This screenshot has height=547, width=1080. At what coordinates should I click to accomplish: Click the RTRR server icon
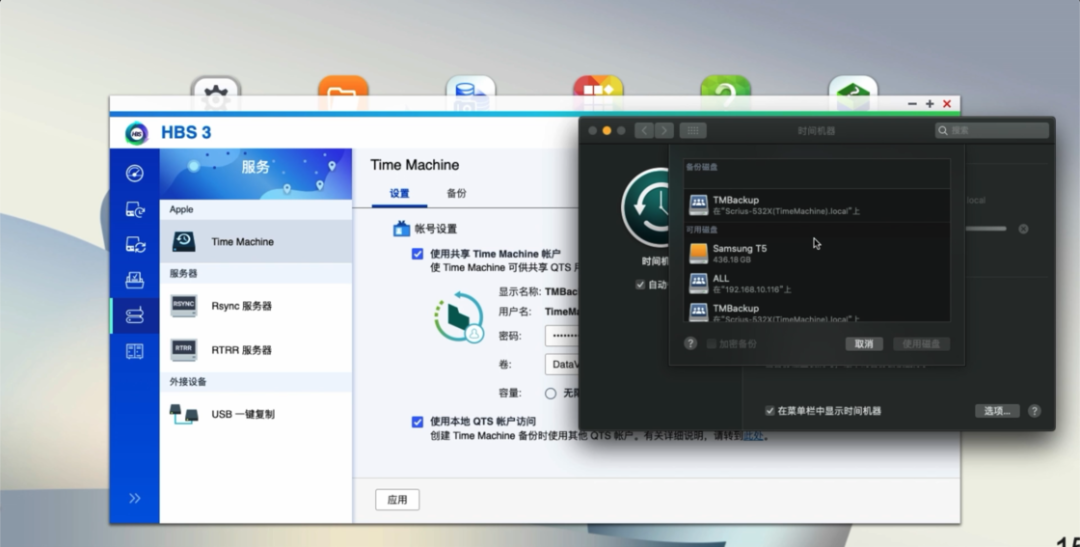[x=183, y=350]
